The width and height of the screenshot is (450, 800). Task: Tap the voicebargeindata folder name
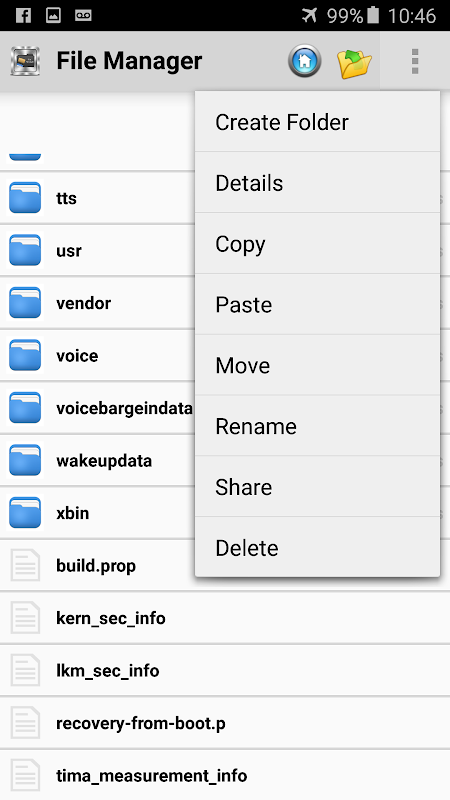(x=124, y=409)
